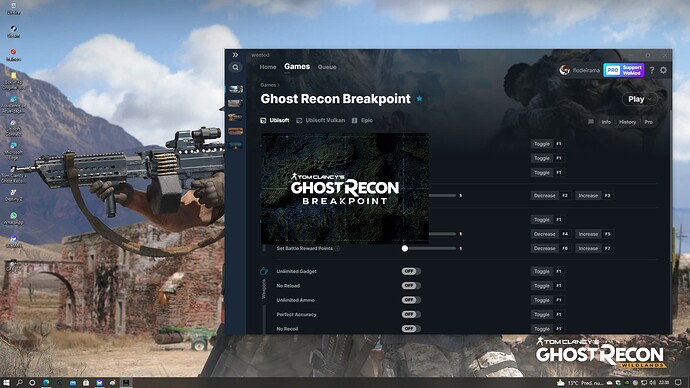The width and height of the screenshot is (690, 388).
Task: Open Tom Clancy's Ghost Recon desktop shortcut
Action: click(14, 174)
